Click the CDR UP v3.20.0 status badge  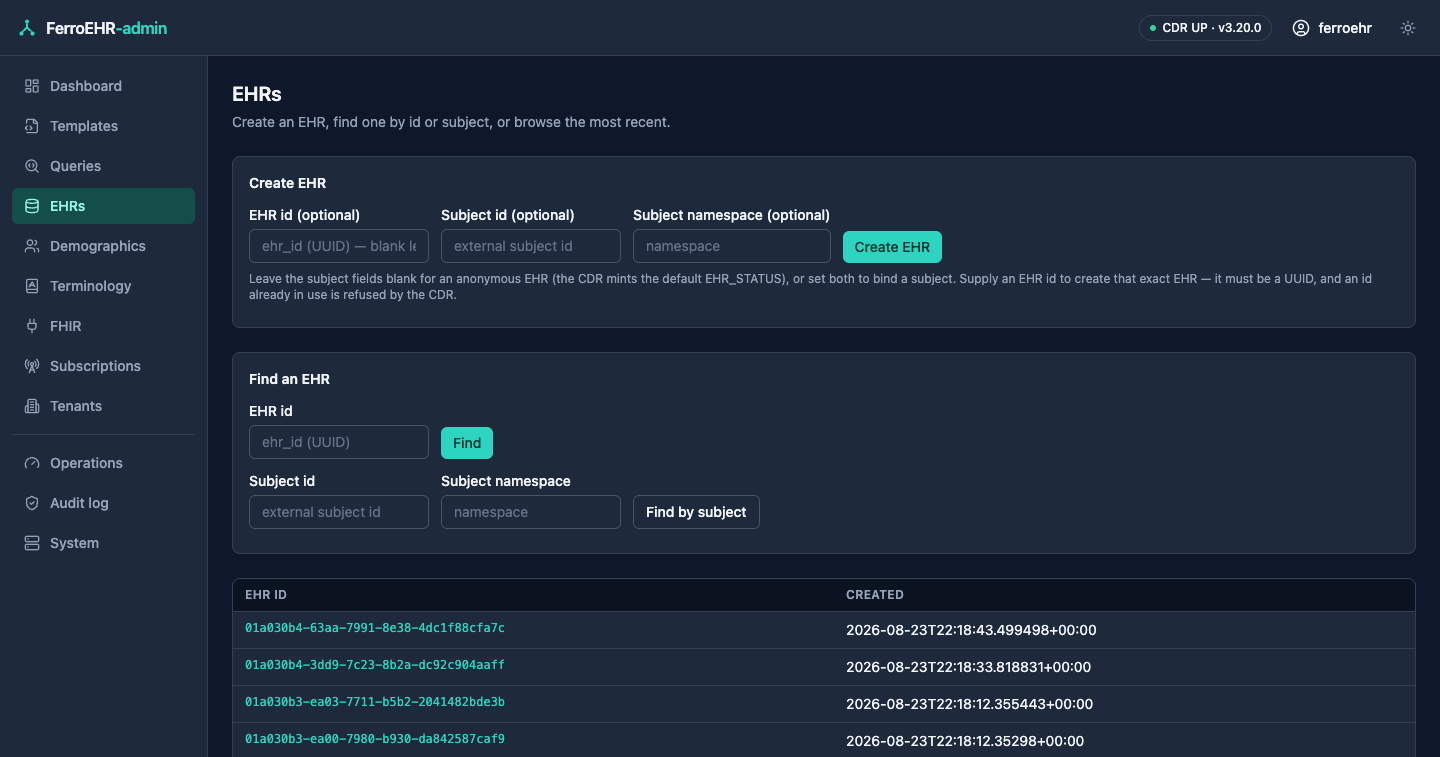1205,28
